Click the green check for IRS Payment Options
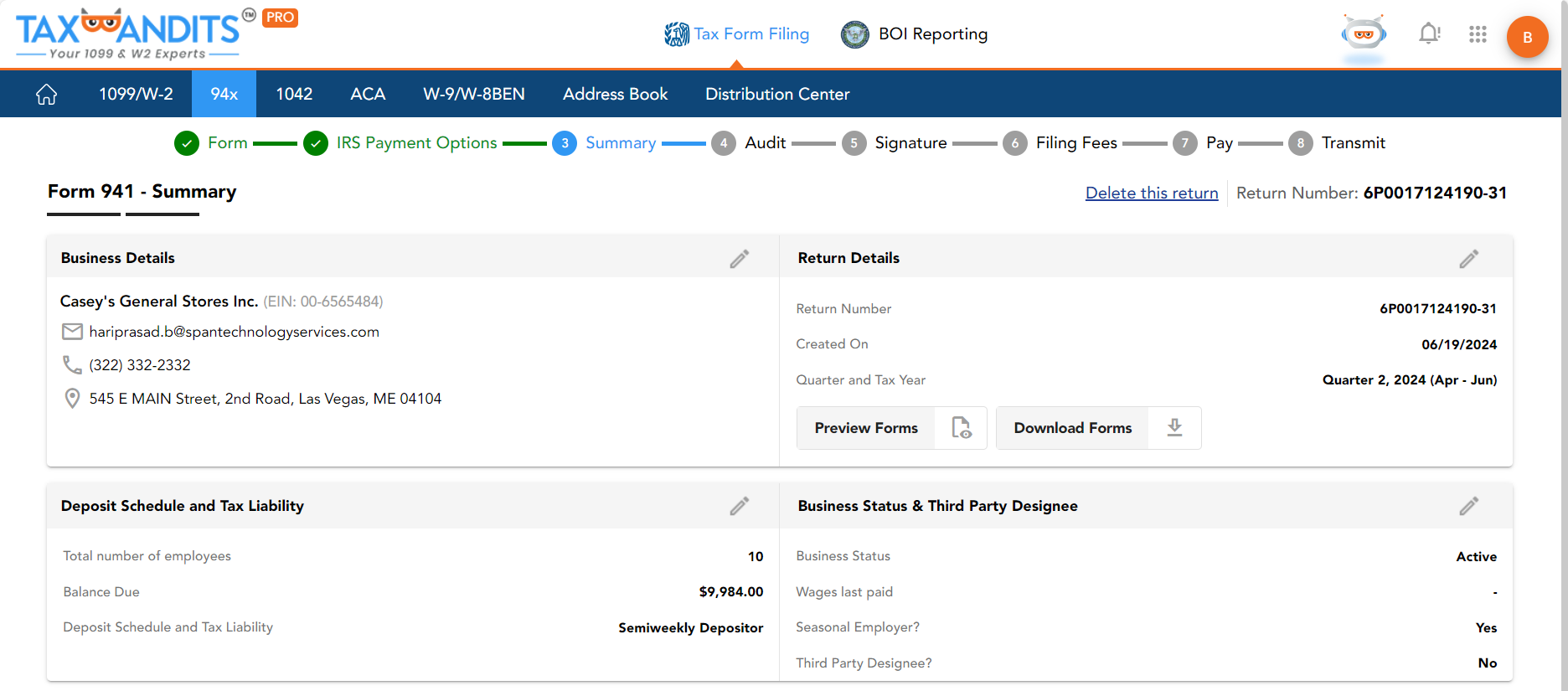The height and width of the screenshot is (691, 1568). click(x=315, y=143)
